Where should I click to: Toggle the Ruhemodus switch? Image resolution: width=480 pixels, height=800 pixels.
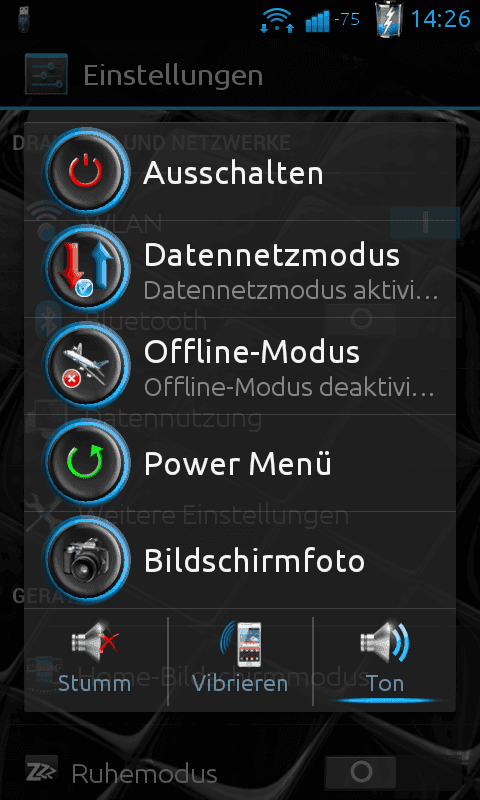click(x=361, y=771)
